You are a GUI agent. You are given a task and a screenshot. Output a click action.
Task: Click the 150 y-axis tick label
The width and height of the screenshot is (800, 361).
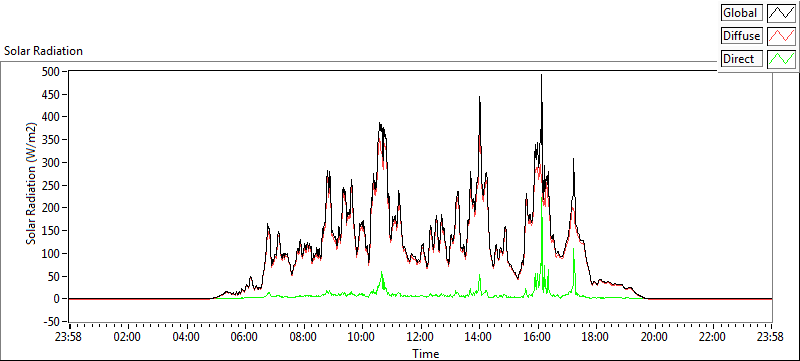tap(52, 230)
